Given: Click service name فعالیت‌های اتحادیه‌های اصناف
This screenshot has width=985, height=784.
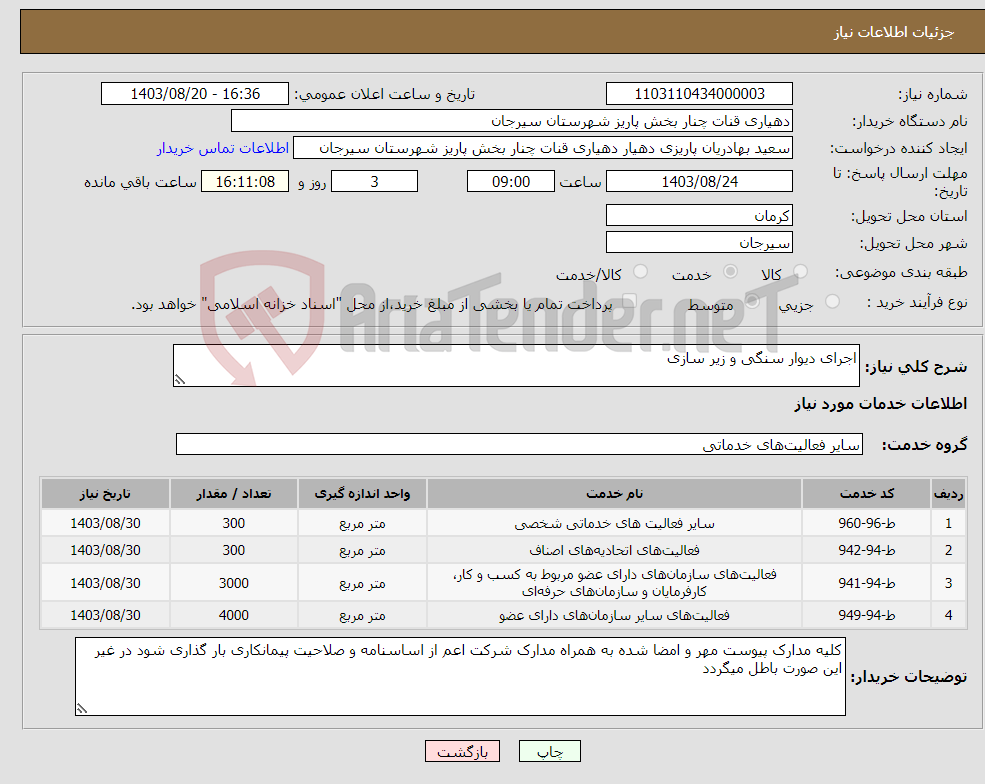Looking at the screenshot, I should 614,550.
